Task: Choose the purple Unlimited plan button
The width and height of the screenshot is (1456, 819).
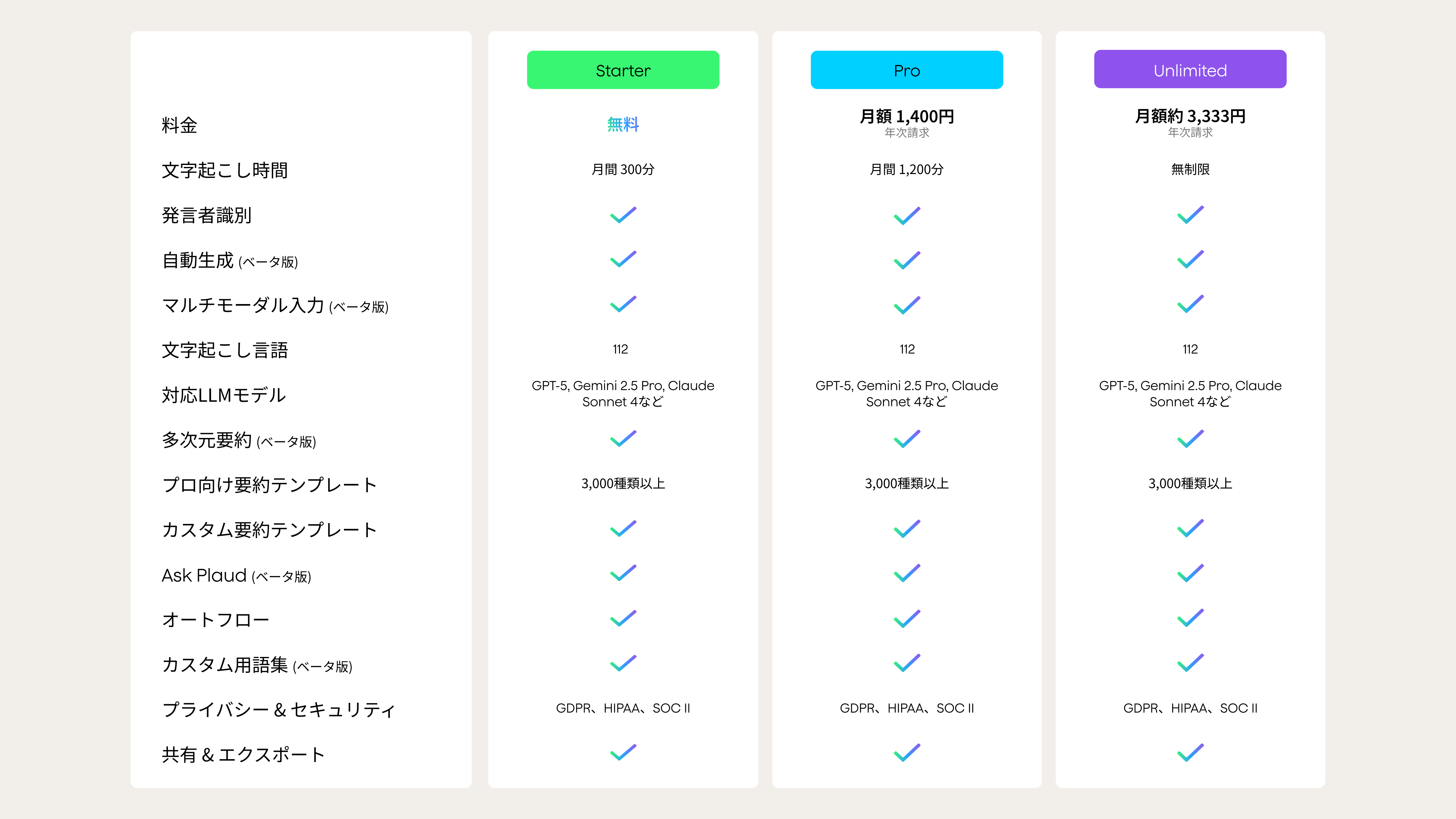Action: 1190,70
